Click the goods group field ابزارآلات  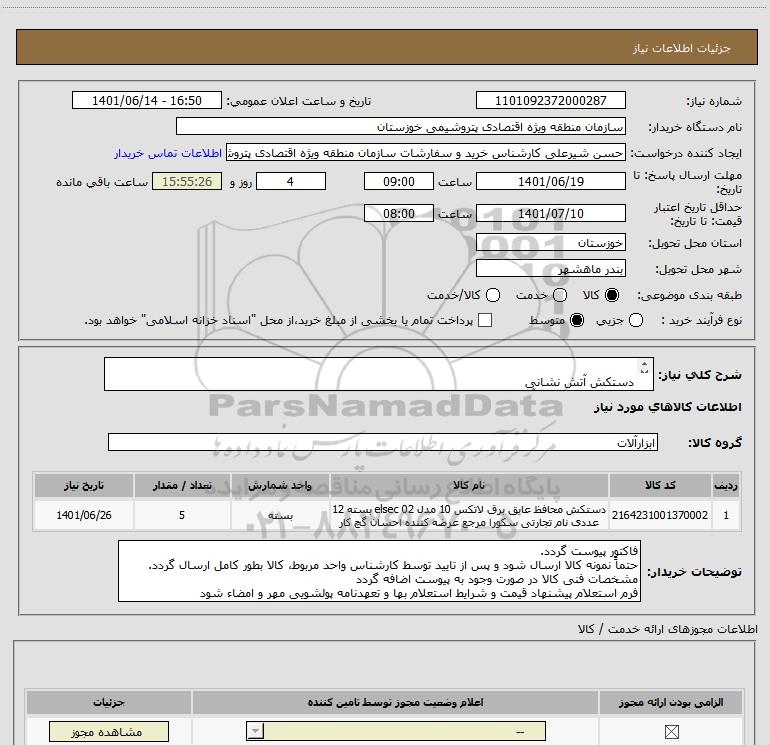tap(383, 442)
